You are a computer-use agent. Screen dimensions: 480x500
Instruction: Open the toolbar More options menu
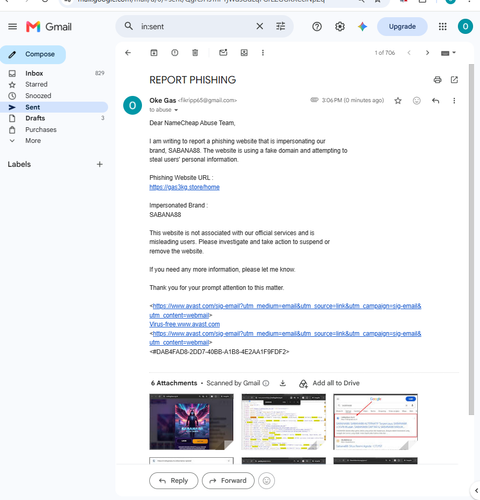(263, 53)
